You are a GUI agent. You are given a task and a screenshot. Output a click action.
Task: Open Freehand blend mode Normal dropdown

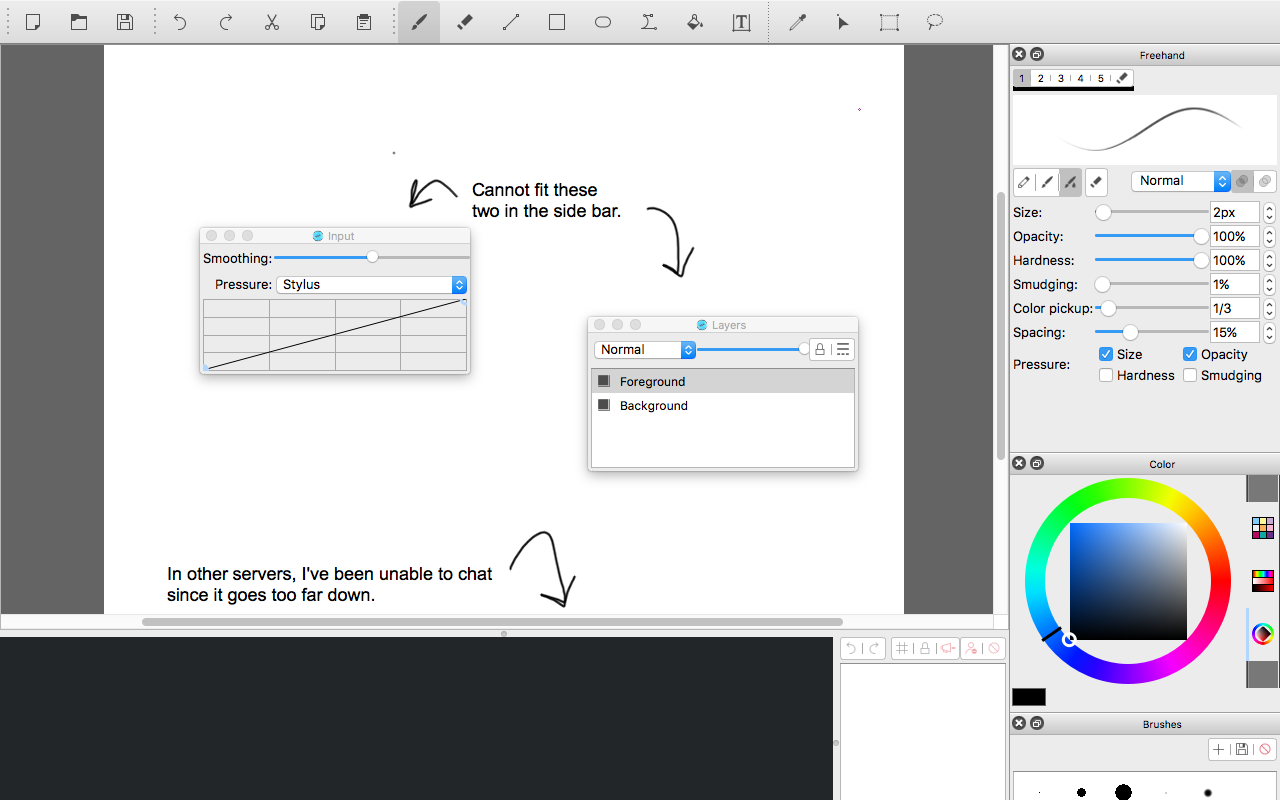(x=1181, y=181)
